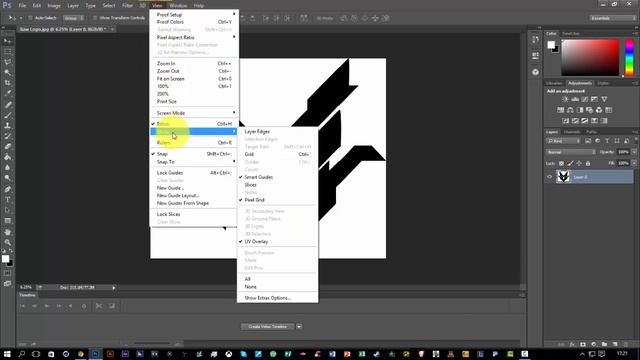Select the Eyedropper tool
Viewport: 640px width, 360px height.
[8, 93]
